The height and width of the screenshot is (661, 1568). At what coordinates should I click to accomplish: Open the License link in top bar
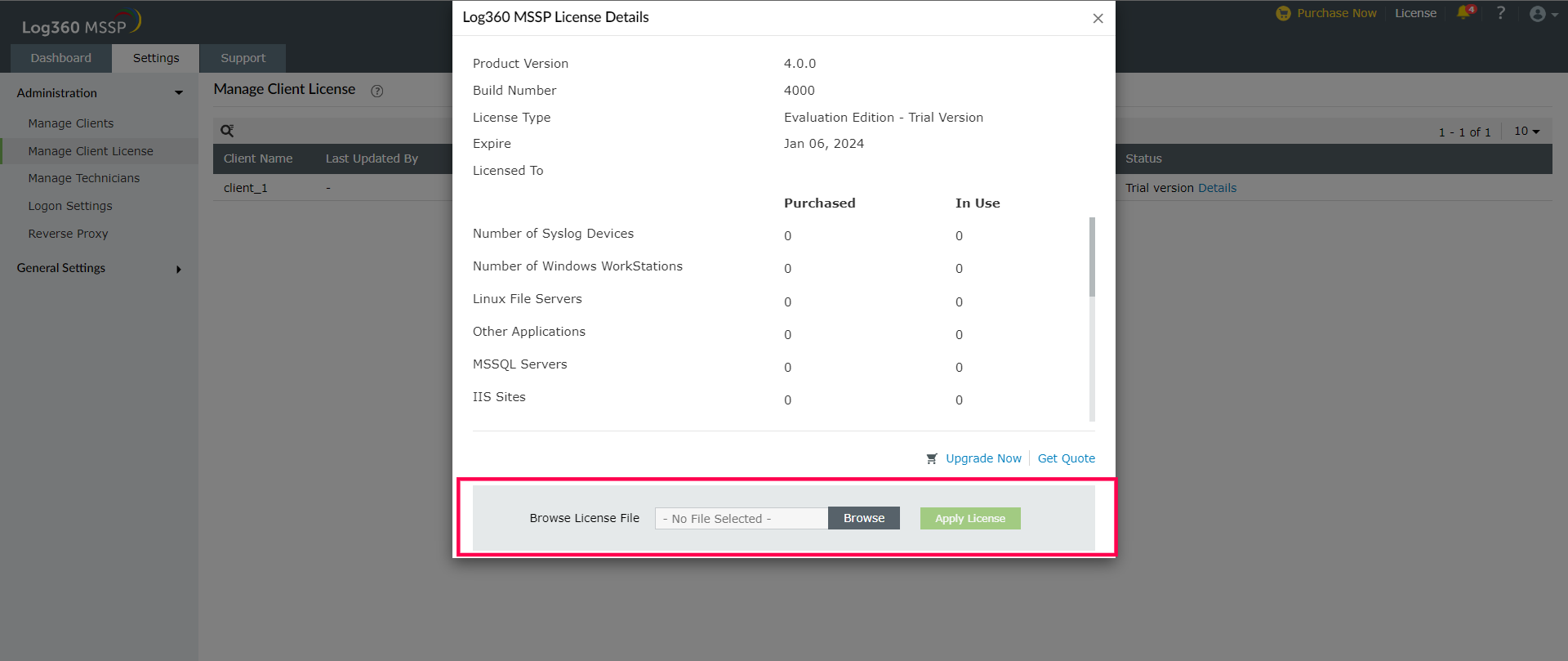(1415, 13)
